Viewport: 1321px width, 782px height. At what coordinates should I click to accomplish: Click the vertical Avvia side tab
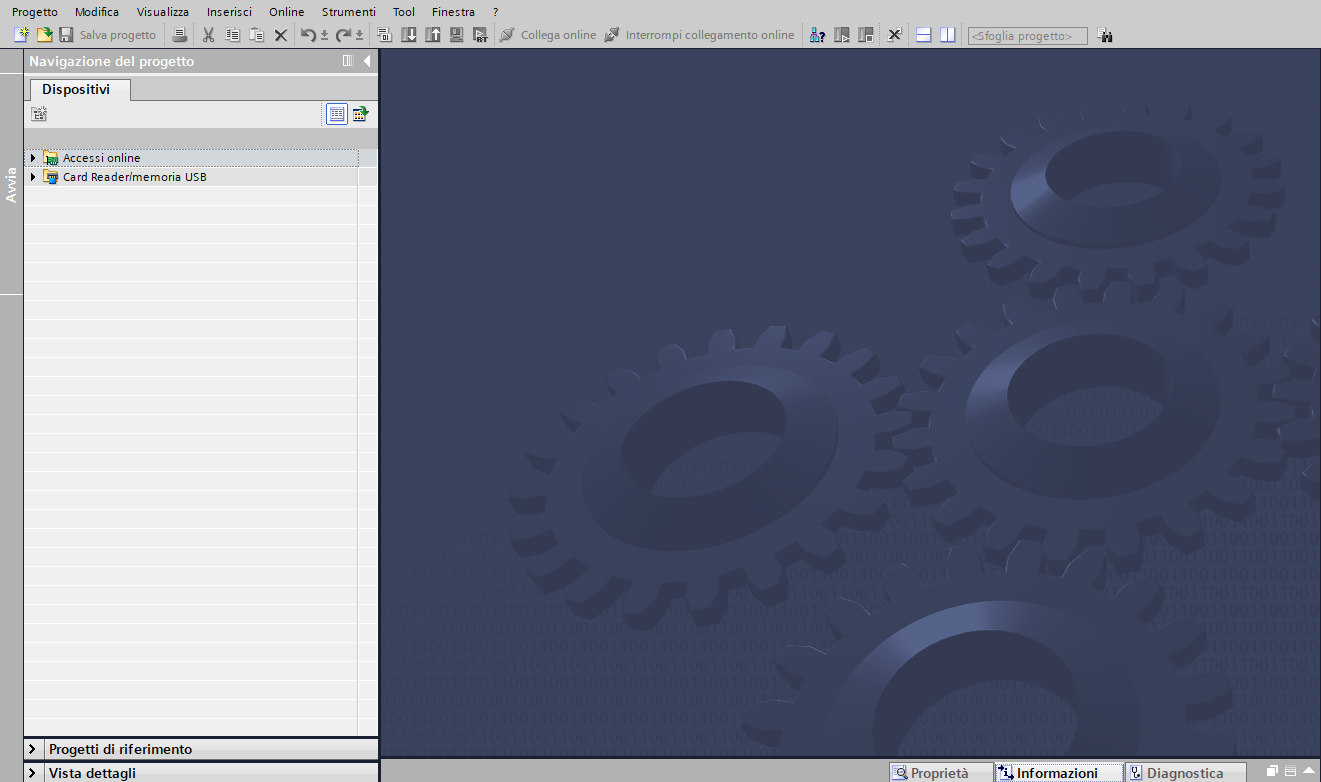[11, 185]
